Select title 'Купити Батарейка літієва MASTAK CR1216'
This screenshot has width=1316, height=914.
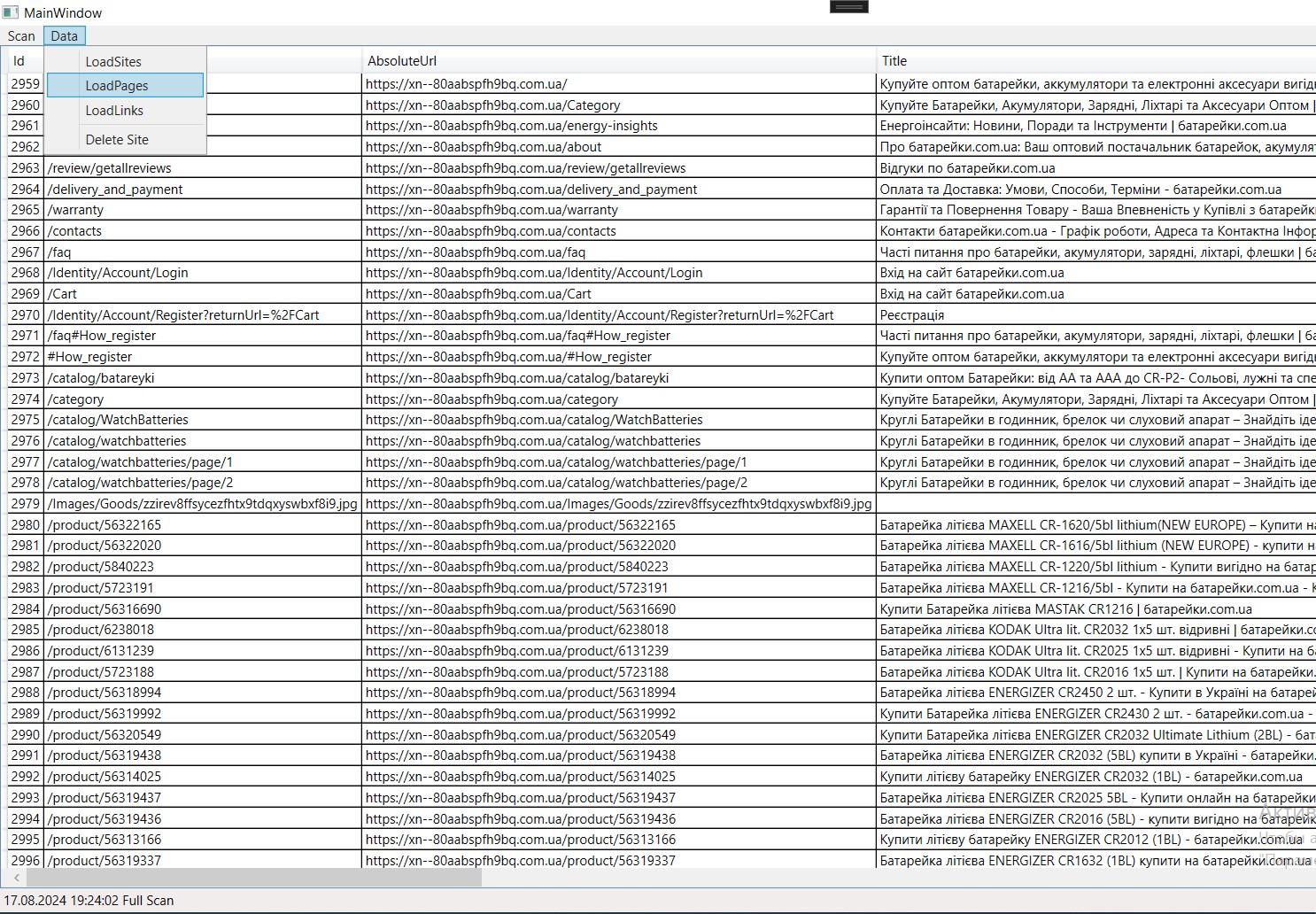click(1096, 609)
